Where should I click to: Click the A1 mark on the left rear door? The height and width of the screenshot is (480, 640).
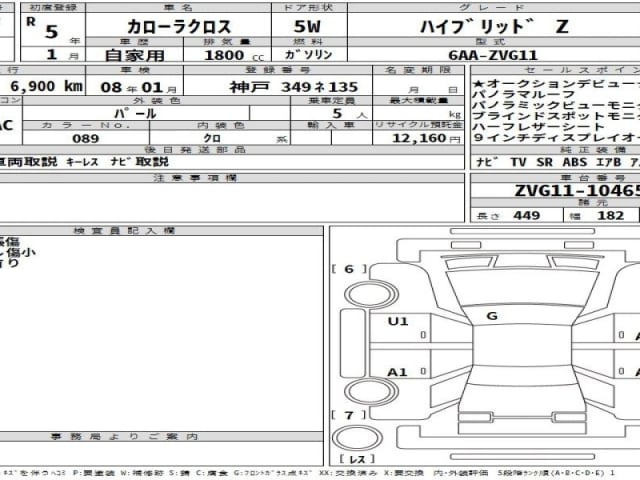[x=397, y=372]
